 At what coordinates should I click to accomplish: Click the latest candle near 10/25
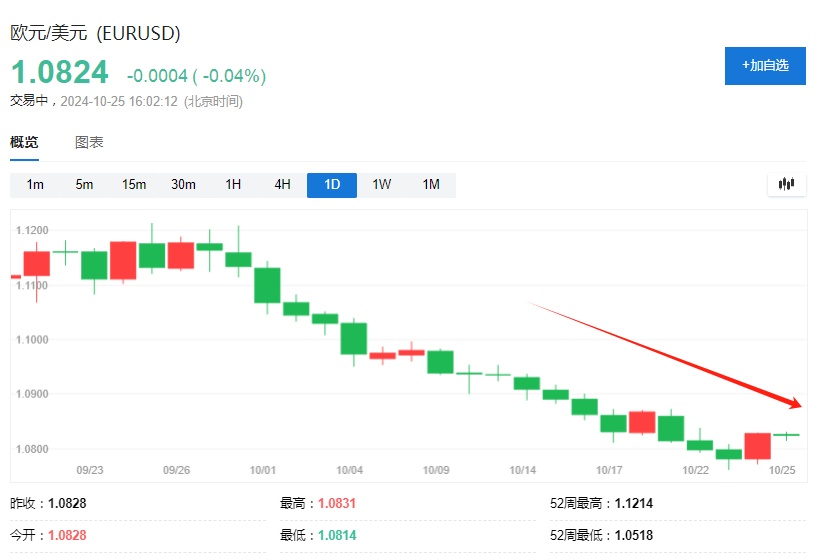click(x=786, y=435)
